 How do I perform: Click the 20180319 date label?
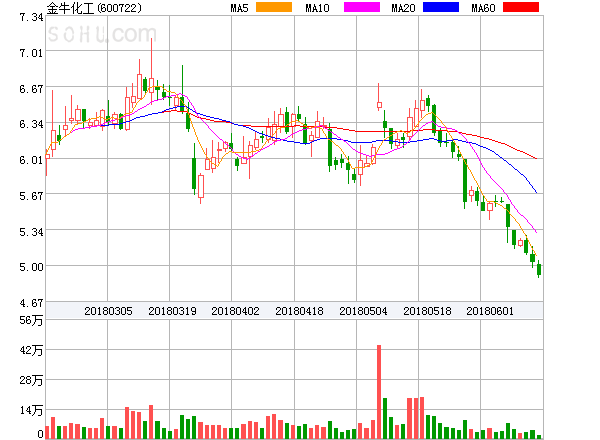[x=172, y=311]
